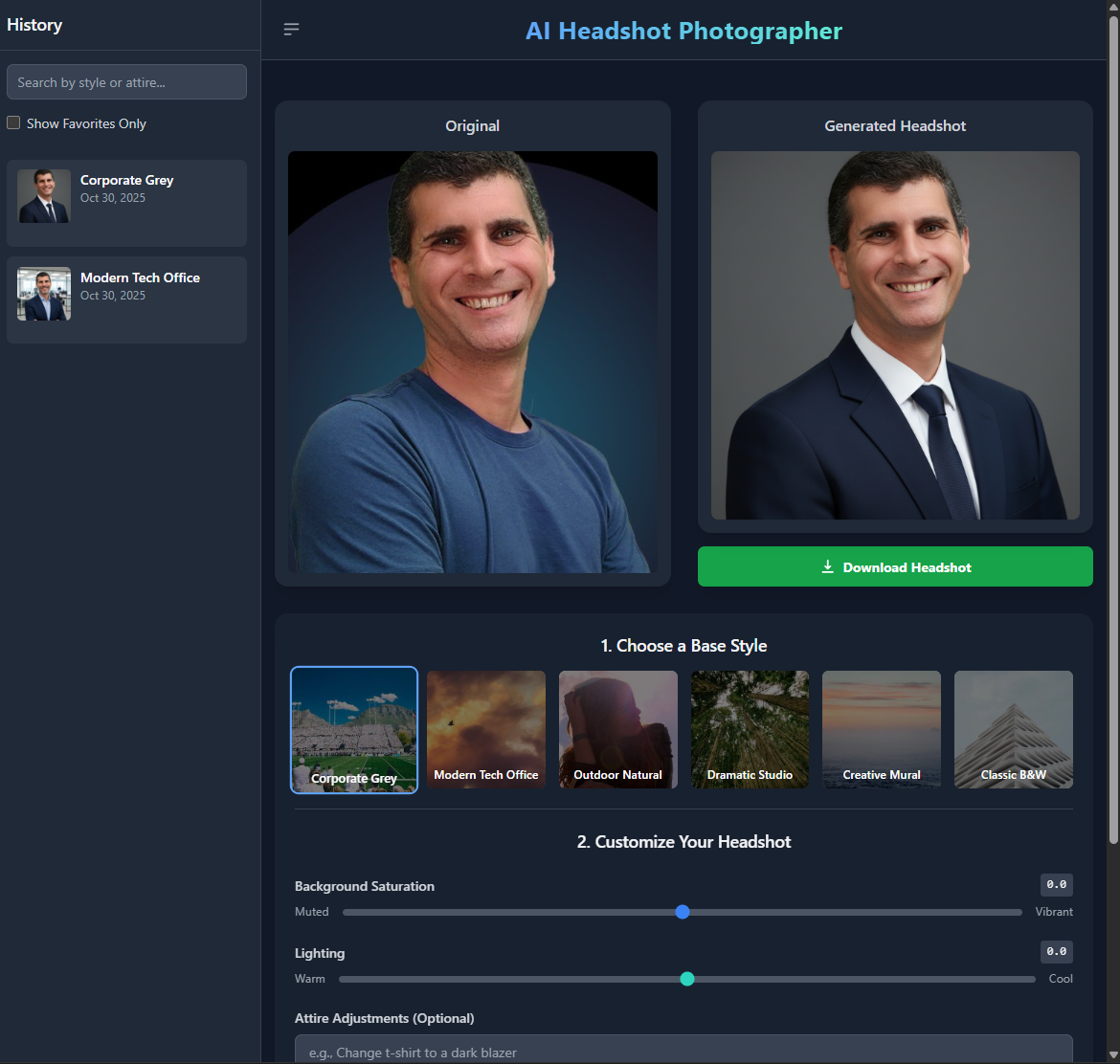Screen dimensions: 1120x1064
Task: Focus the history search field
Action: coord(126,82)
